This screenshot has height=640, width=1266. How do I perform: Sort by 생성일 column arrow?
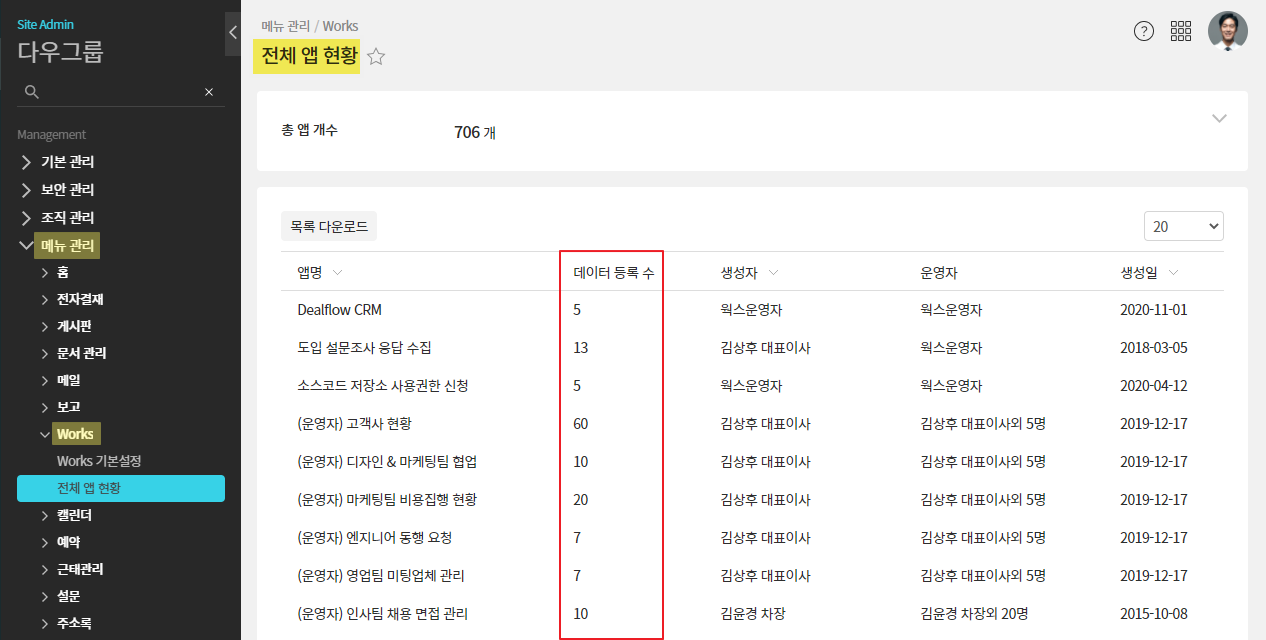point(1173,273)
